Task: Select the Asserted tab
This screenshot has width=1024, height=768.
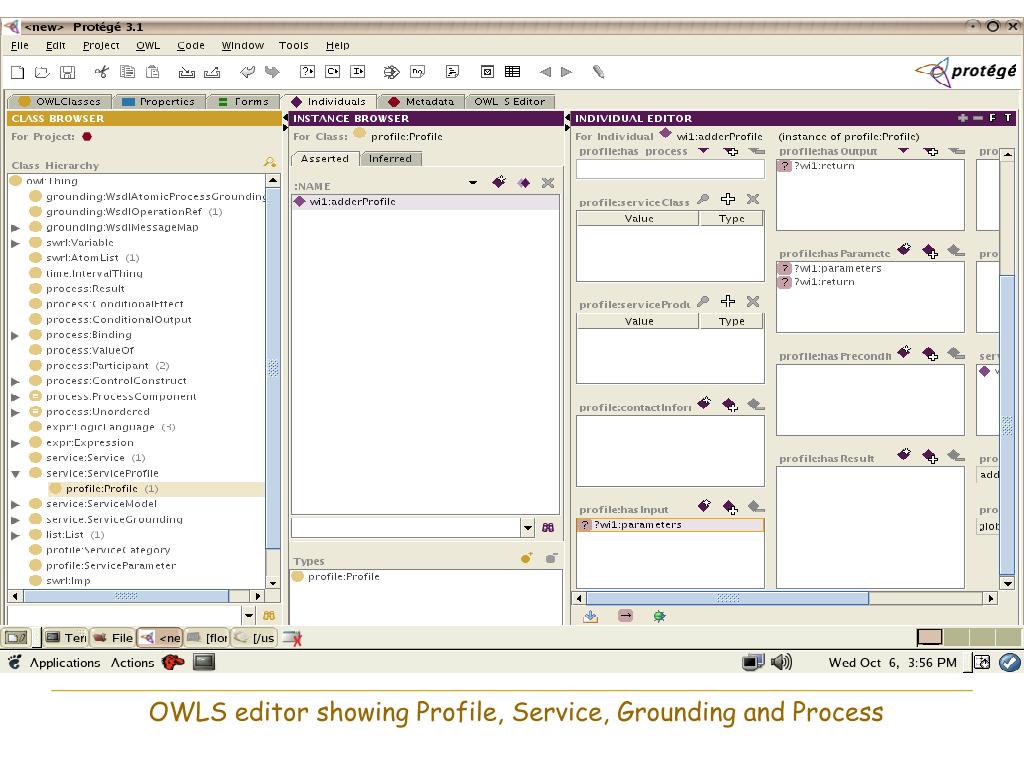Action: (325, 158)
